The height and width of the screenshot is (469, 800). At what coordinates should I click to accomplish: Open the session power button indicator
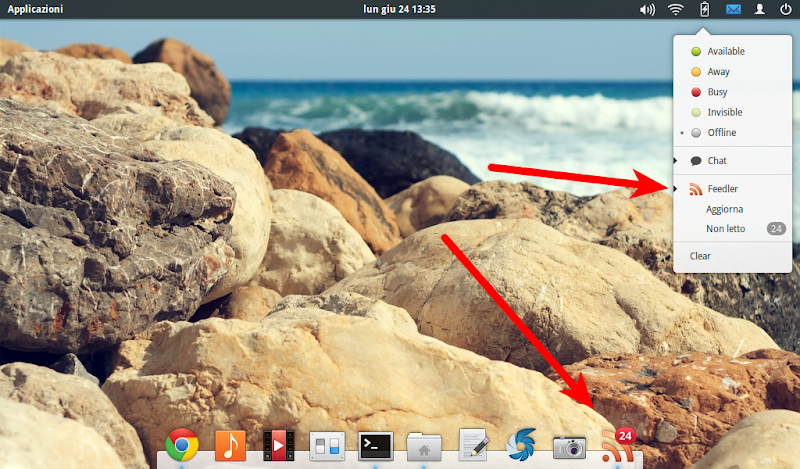[x=786, y=9]
